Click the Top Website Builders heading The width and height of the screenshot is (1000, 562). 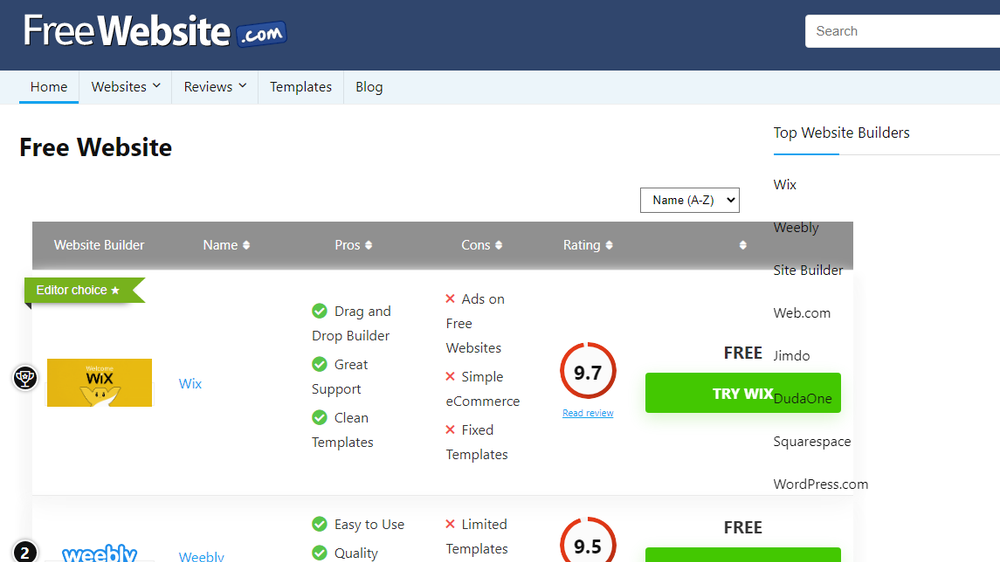coord(841,133)
